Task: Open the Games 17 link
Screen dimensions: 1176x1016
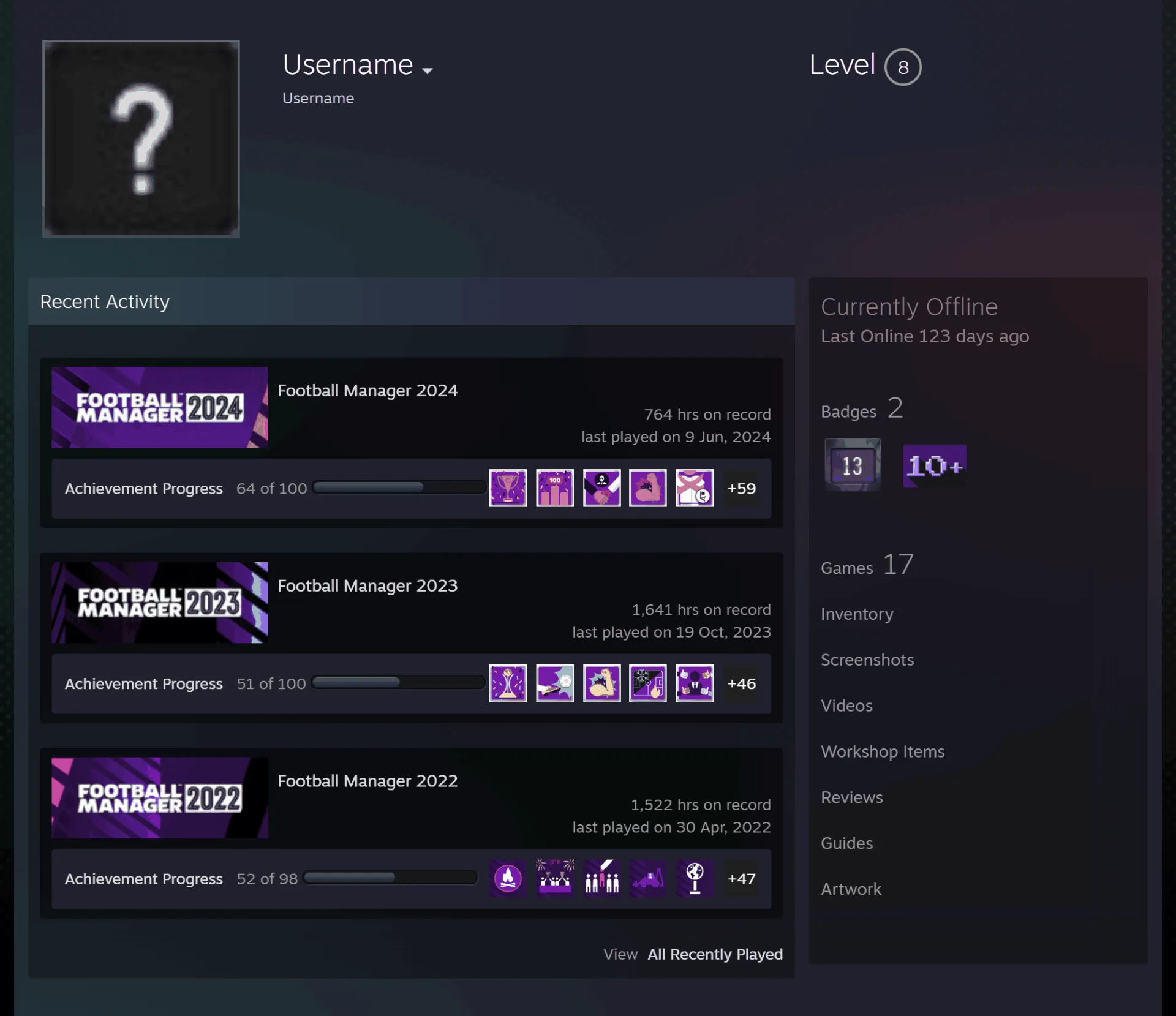Action: (x=867, y=565)
